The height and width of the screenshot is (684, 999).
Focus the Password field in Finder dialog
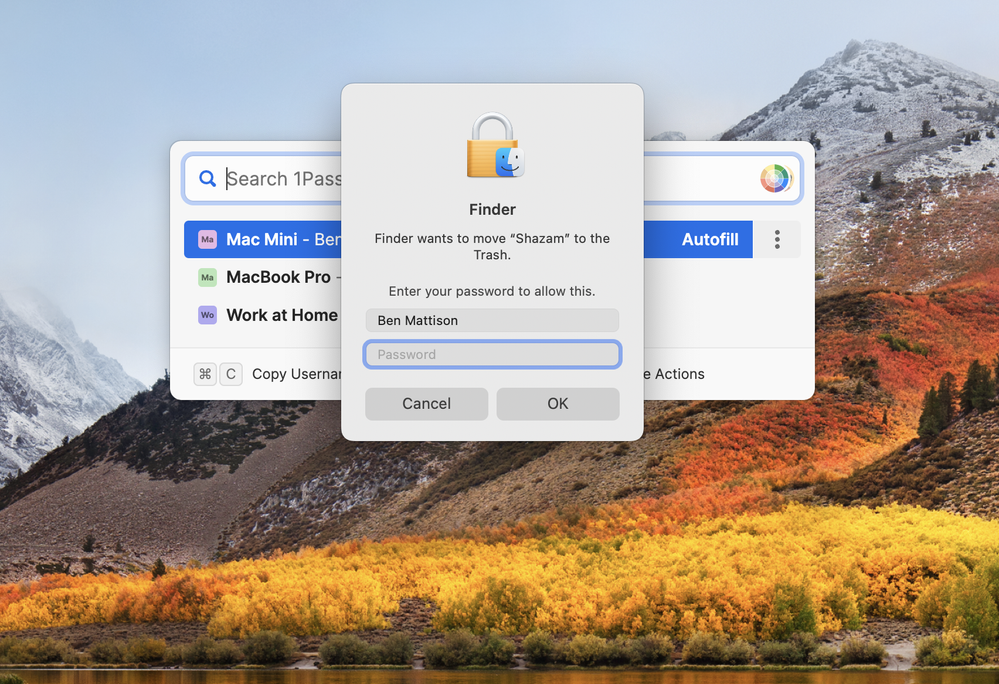pos(492,354)
